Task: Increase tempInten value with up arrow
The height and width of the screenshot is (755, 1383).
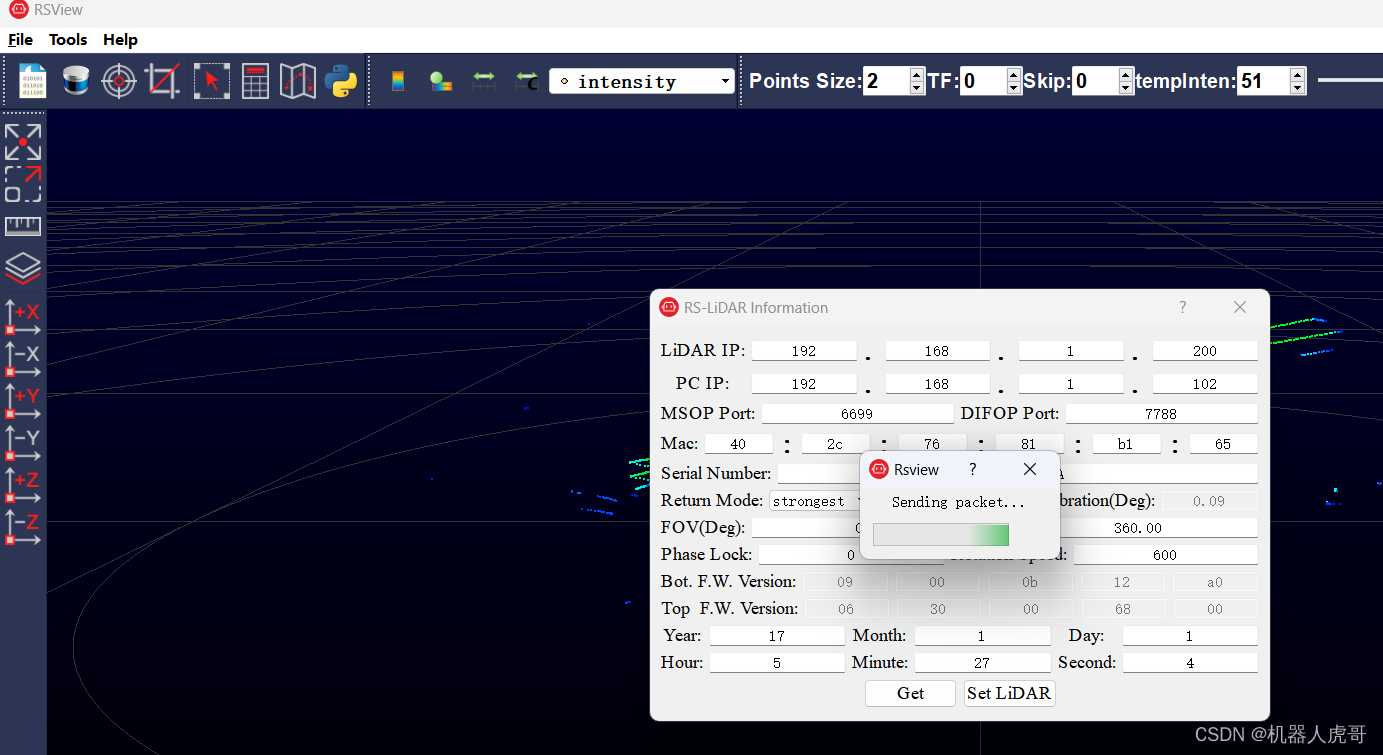Action: (x=1298, y=75)
